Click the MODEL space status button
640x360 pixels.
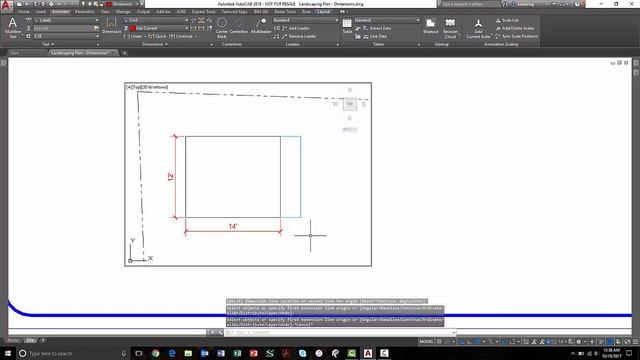point(427,341)
